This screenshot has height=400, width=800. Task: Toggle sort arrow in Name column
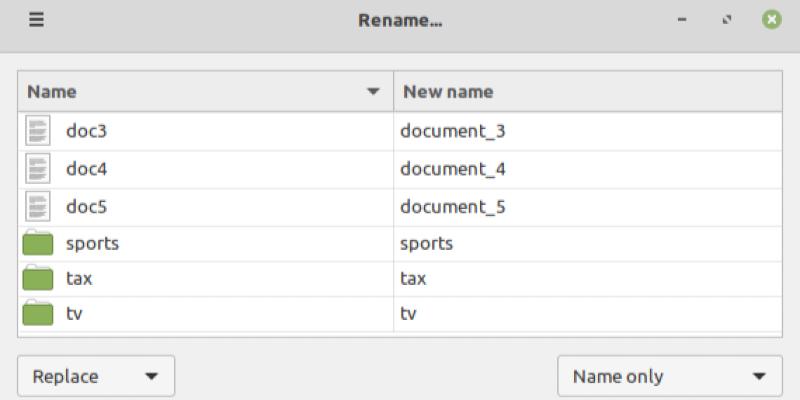tap(373, 92)
